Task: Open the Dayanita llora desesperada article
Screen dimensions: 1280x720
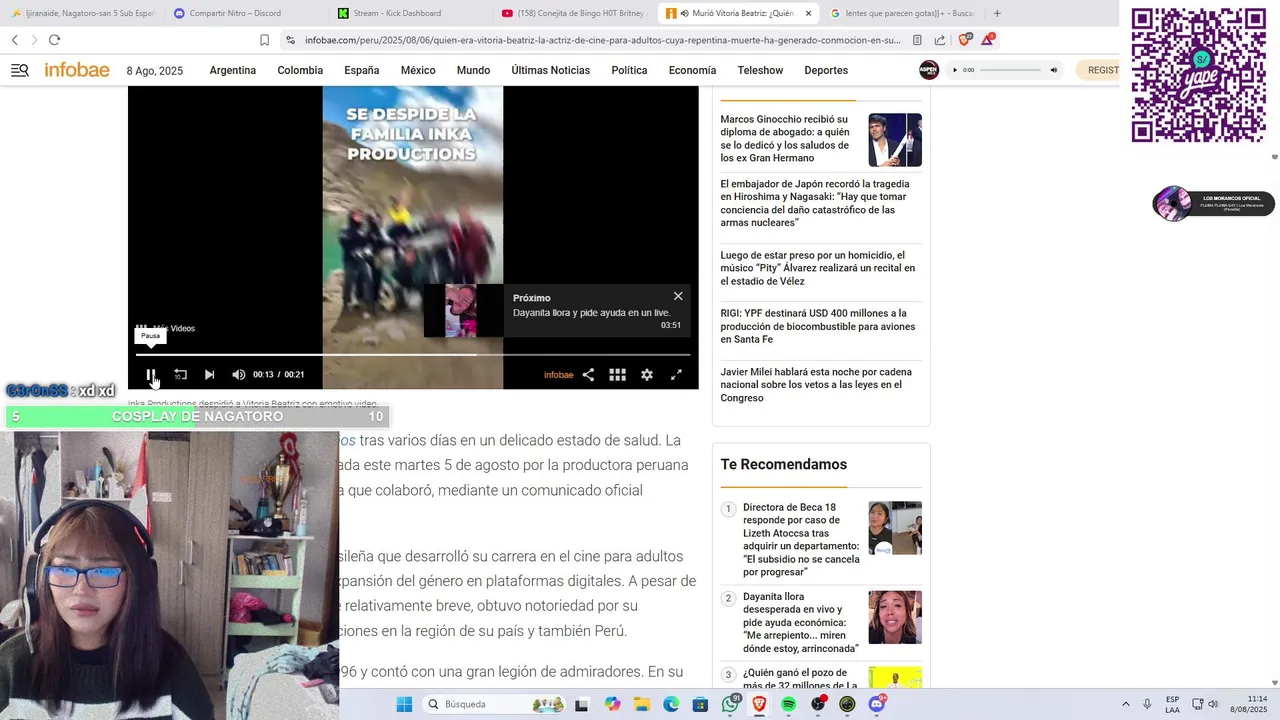Action: pyautogui.click(x=801, y=622)
